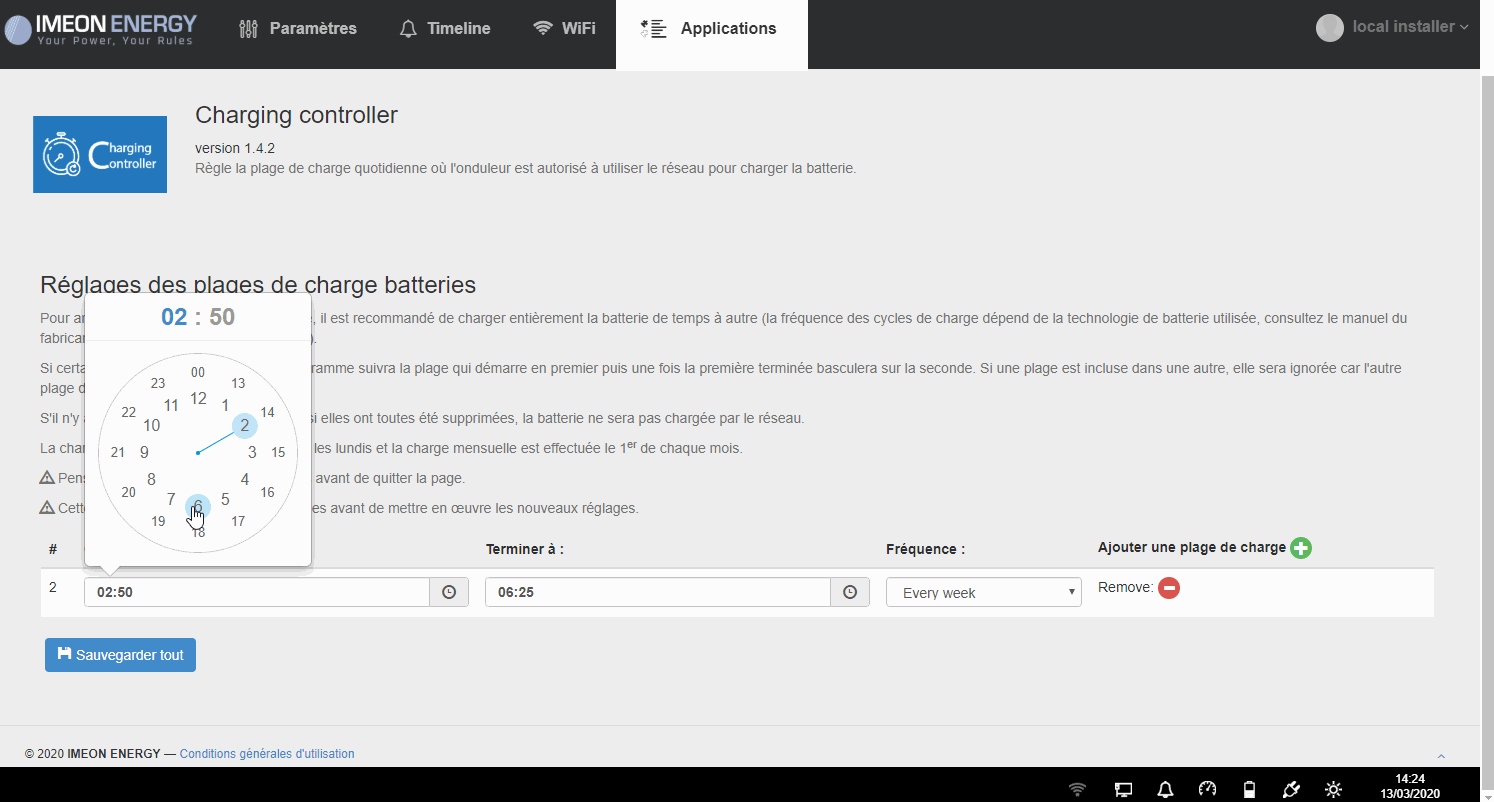Click the notification bell in bottom status bar
This screenshot has width=1494, height=802.
[1165, 789]
